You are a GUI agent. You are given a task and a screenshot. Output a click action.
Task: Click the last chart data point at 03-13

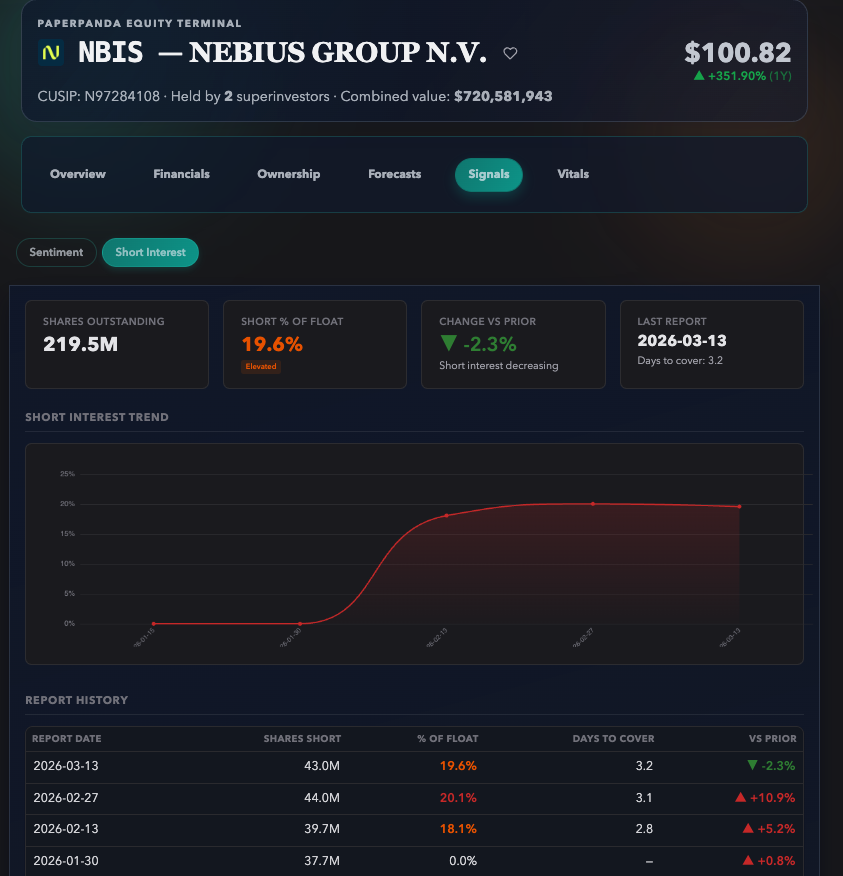tap(740, 507)
